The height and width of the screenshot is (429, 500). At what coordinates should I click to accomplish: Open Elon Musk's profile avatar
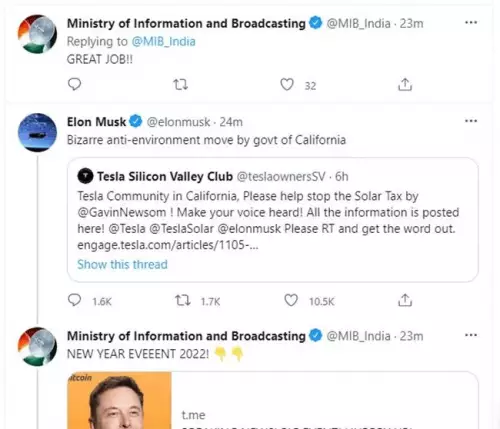[37, 132]
